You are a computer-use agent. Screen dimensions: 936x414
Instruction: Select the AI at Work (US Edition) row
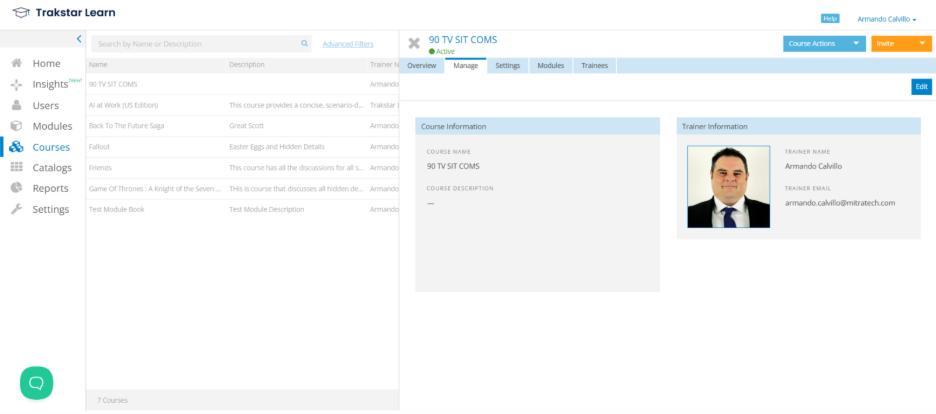242,105
